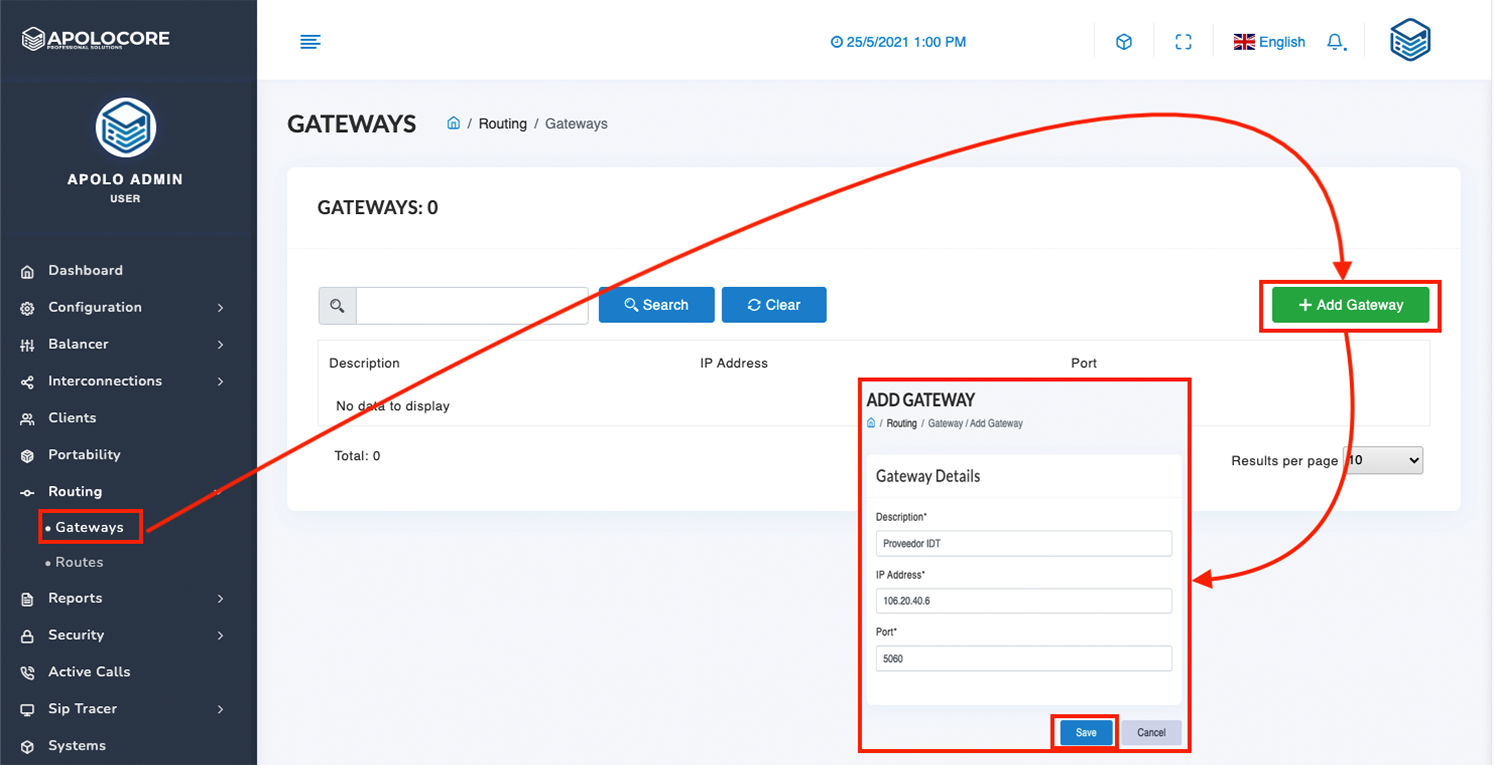Image resolution: width=1494 pixels, height=765 pixels.
Task: Click the Apolocore logo in sidebar
Action: (96, 39)
